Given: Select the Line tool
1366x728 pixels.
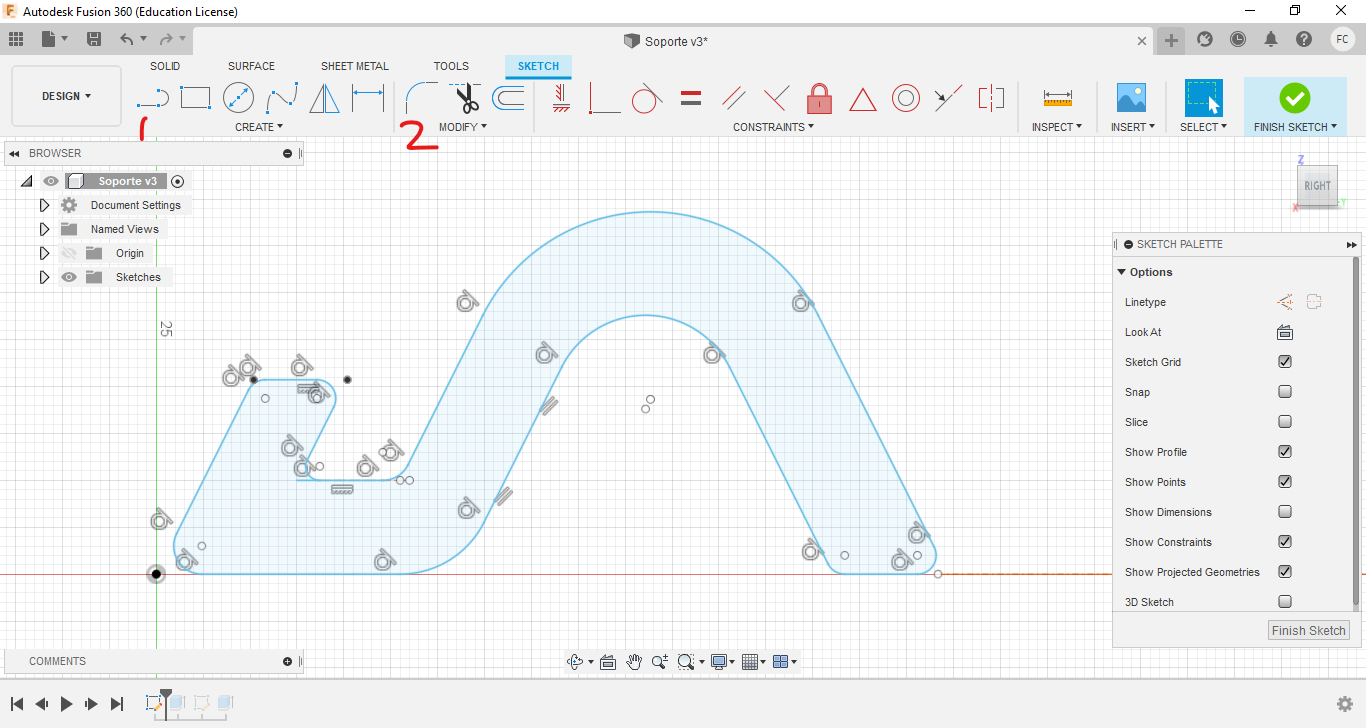Looking at the screenshot, I should (152, 98).
